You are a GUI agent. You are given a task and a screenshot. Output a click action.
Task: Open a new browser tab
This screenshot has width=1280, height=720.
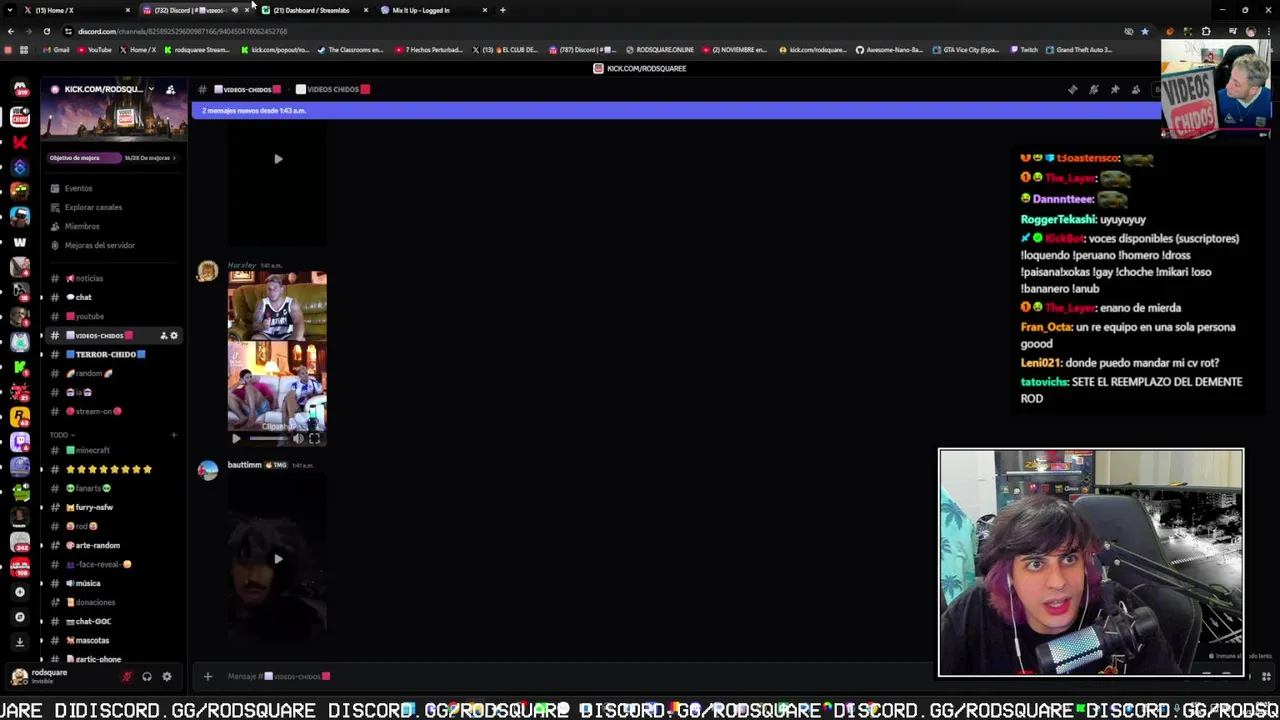coord(502,10)
